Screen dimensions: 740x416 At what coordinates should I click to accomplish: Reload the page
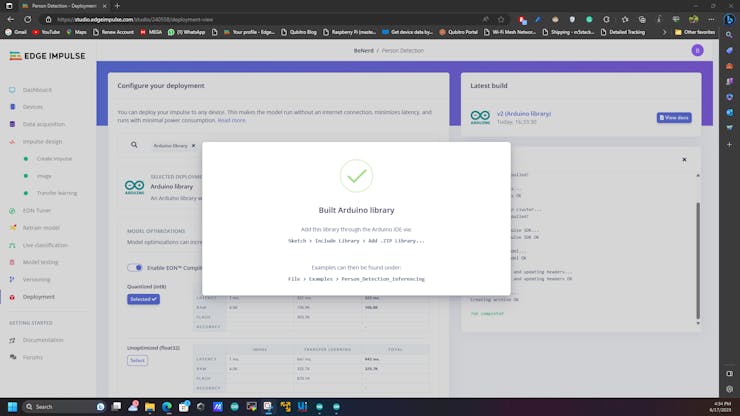(28, 19)
